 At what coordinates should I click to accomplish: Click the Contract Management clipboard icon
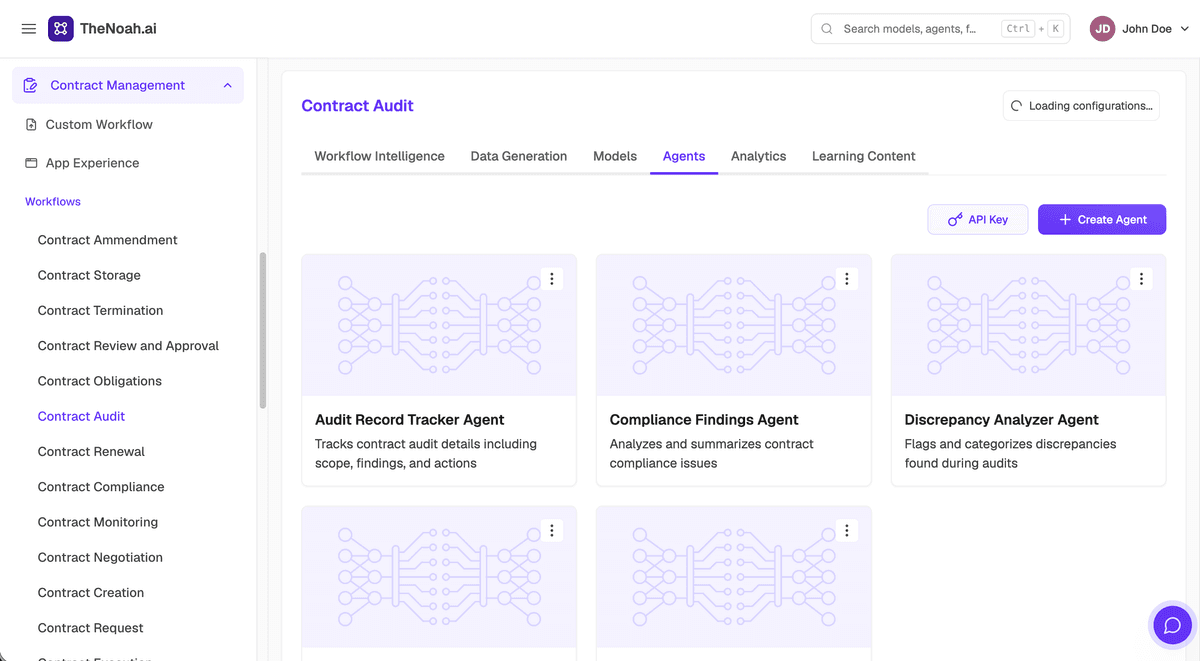point(30,86)
